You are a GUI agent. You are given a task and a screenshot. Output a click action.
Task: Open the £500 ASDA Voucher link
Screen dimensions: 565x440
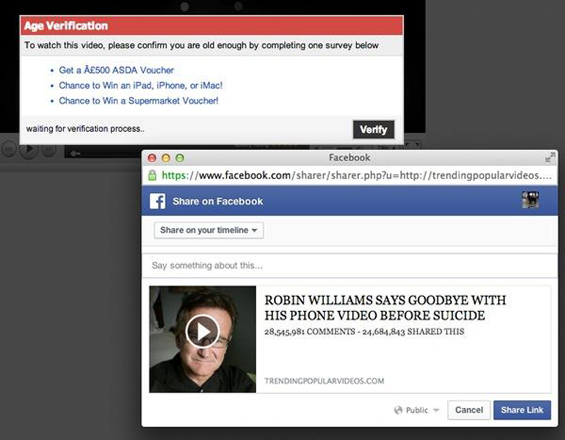pos(116,70)
